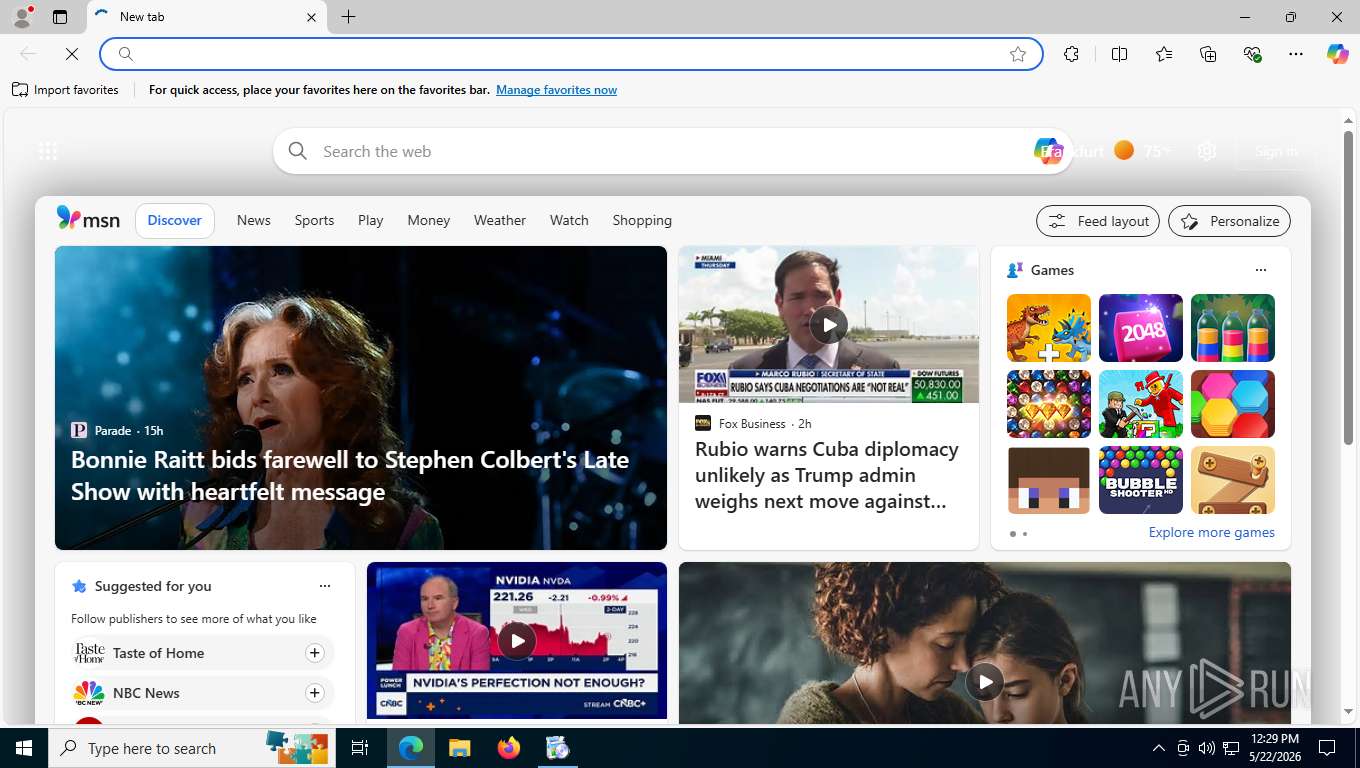Open Games card options menu
The width and height of the screenshot is (1360, 768).
point(1260,270)
